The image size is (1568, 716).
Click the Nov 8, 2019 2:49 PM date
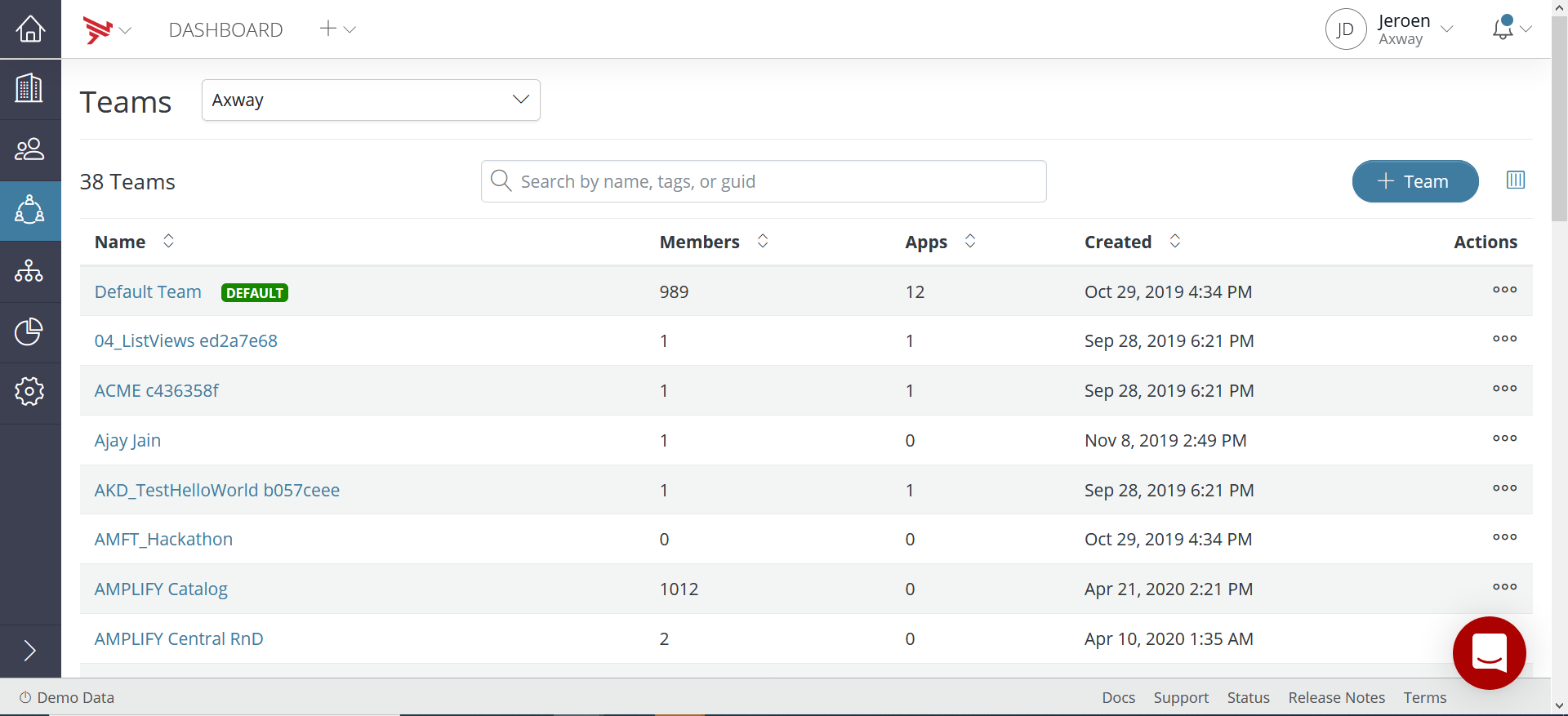point(1165,441)
